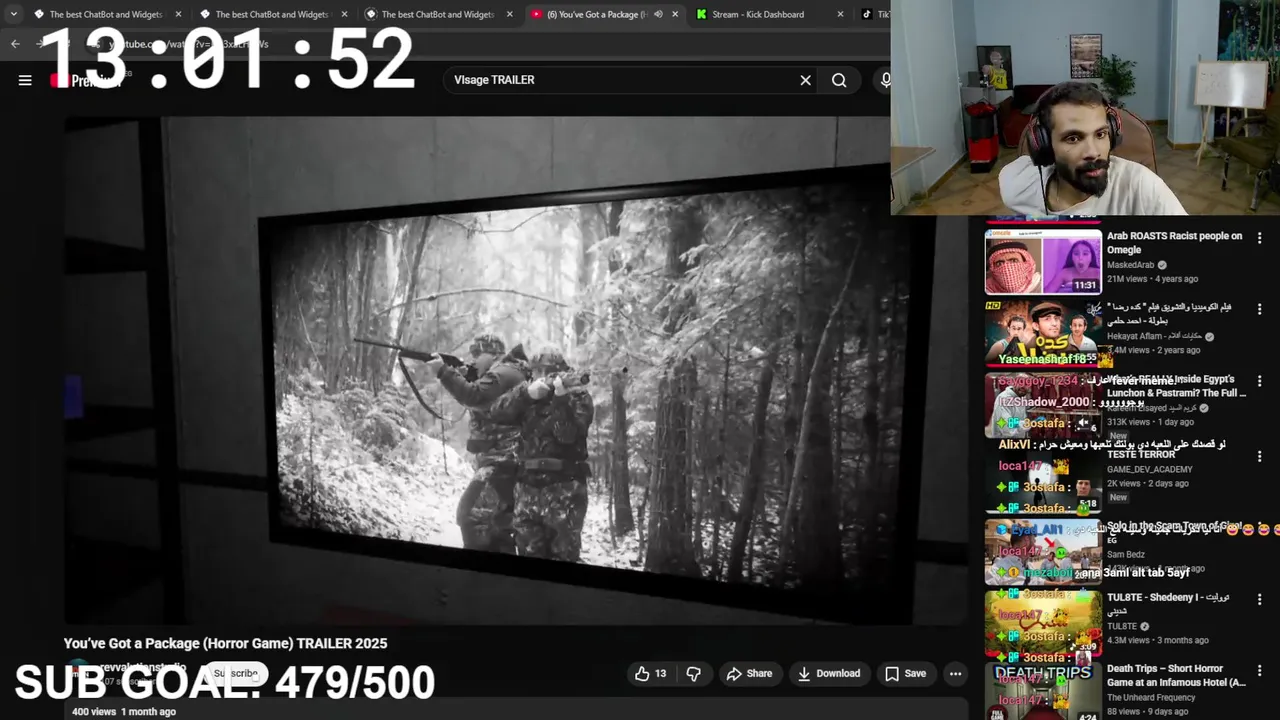Open Arab ROASTS Racist people thumbnail
Screen dimensions: 1280x720
[1043, 262]
